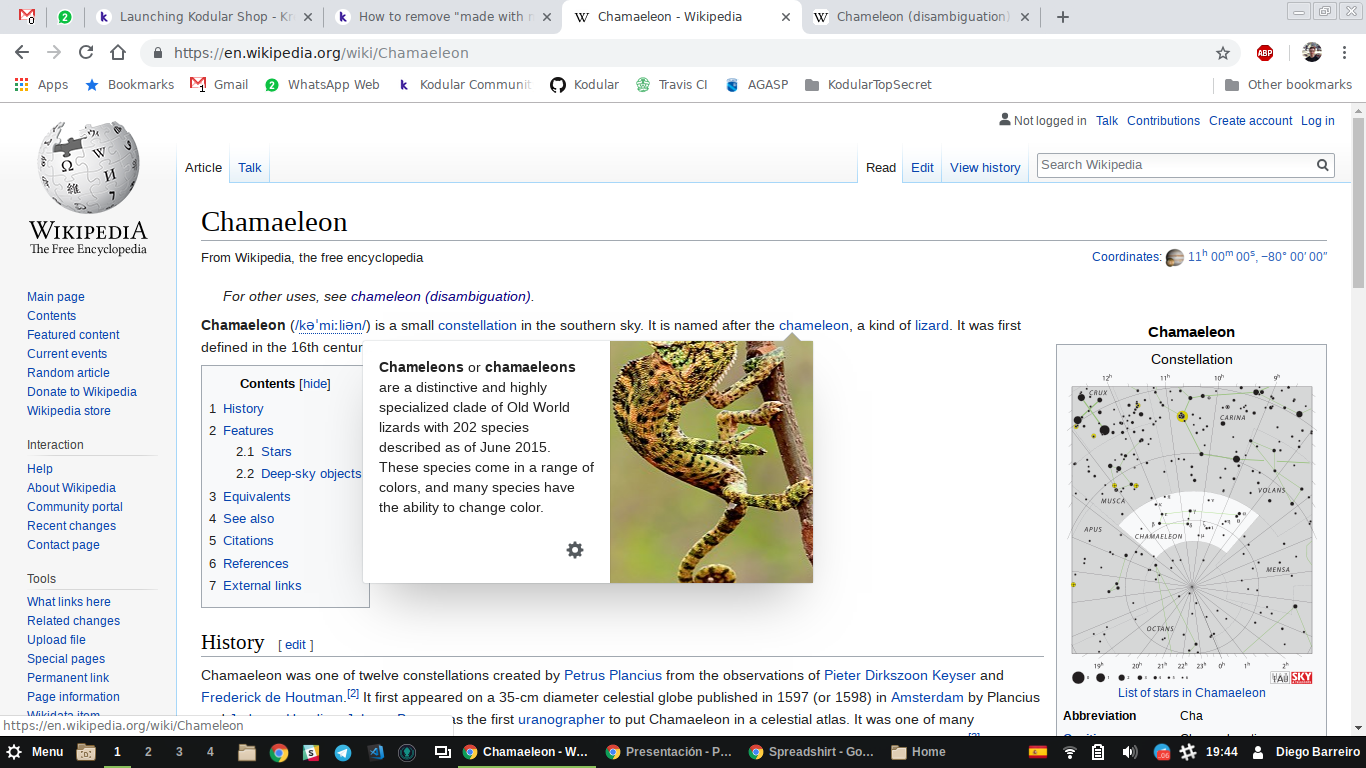Screen dimensions: 1366x768
Task: Open the Deep-sky objects contents entry
Action: [x=310, y=474]
